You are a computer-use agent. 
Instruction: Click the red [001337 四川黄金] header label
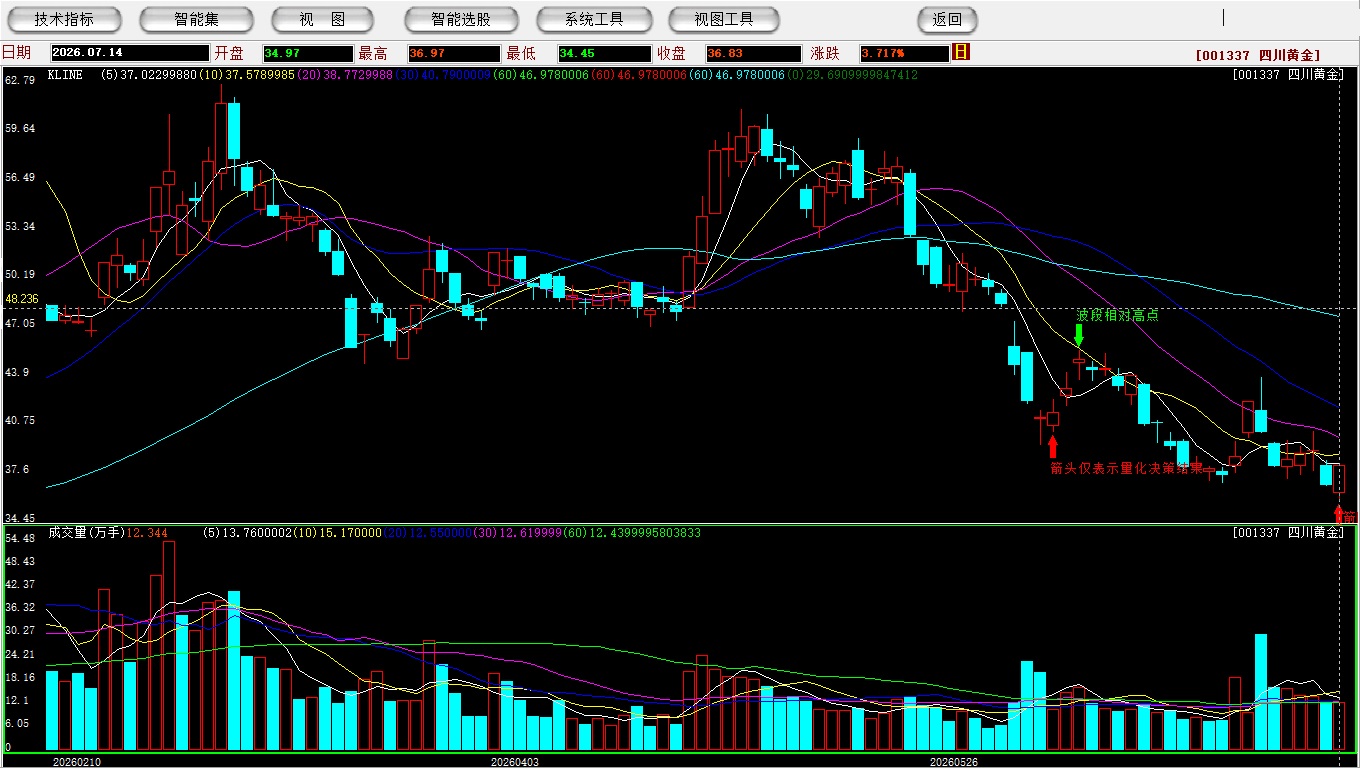1258,56
